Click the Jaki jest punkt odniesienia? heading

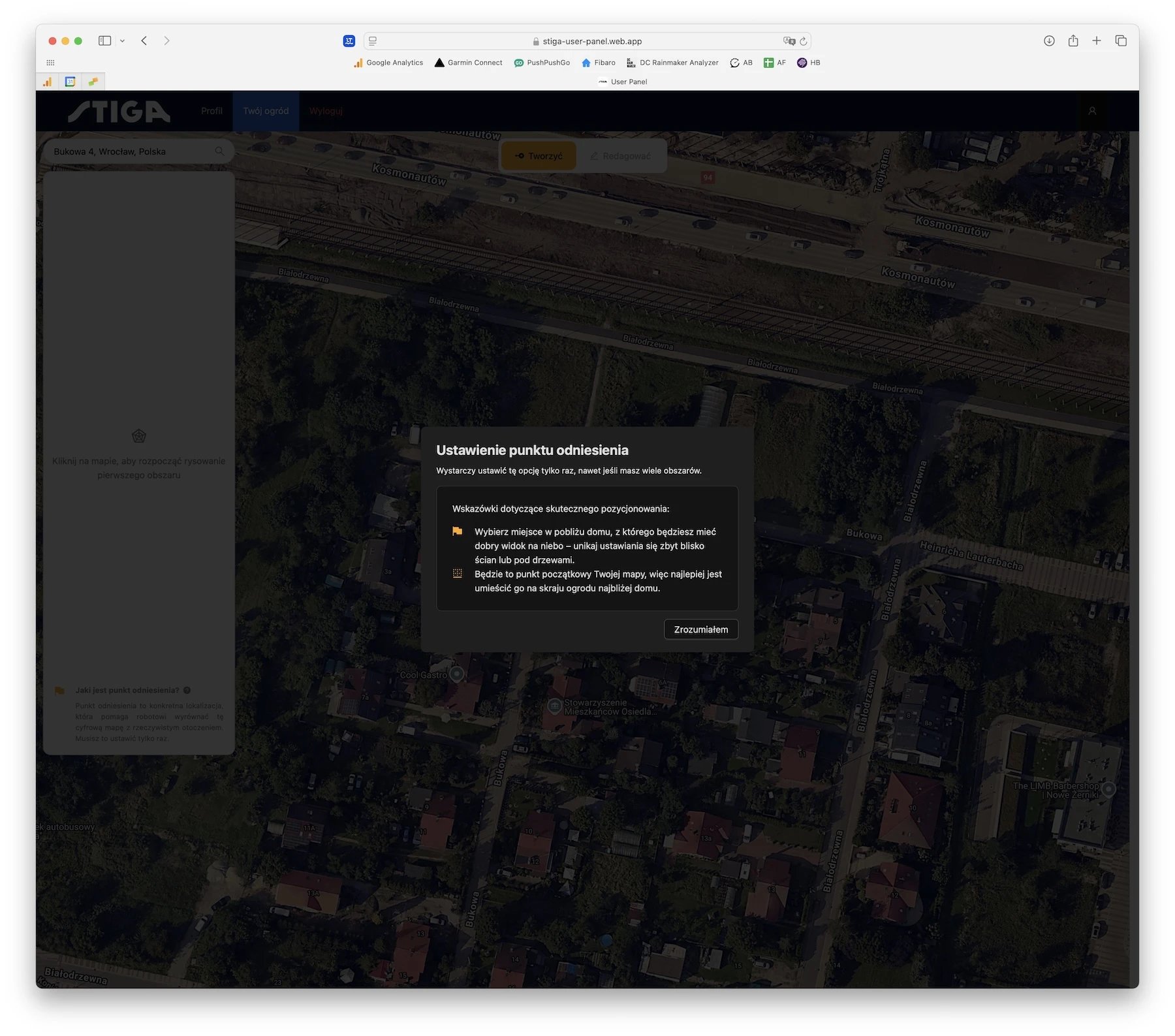click(127, 690)
